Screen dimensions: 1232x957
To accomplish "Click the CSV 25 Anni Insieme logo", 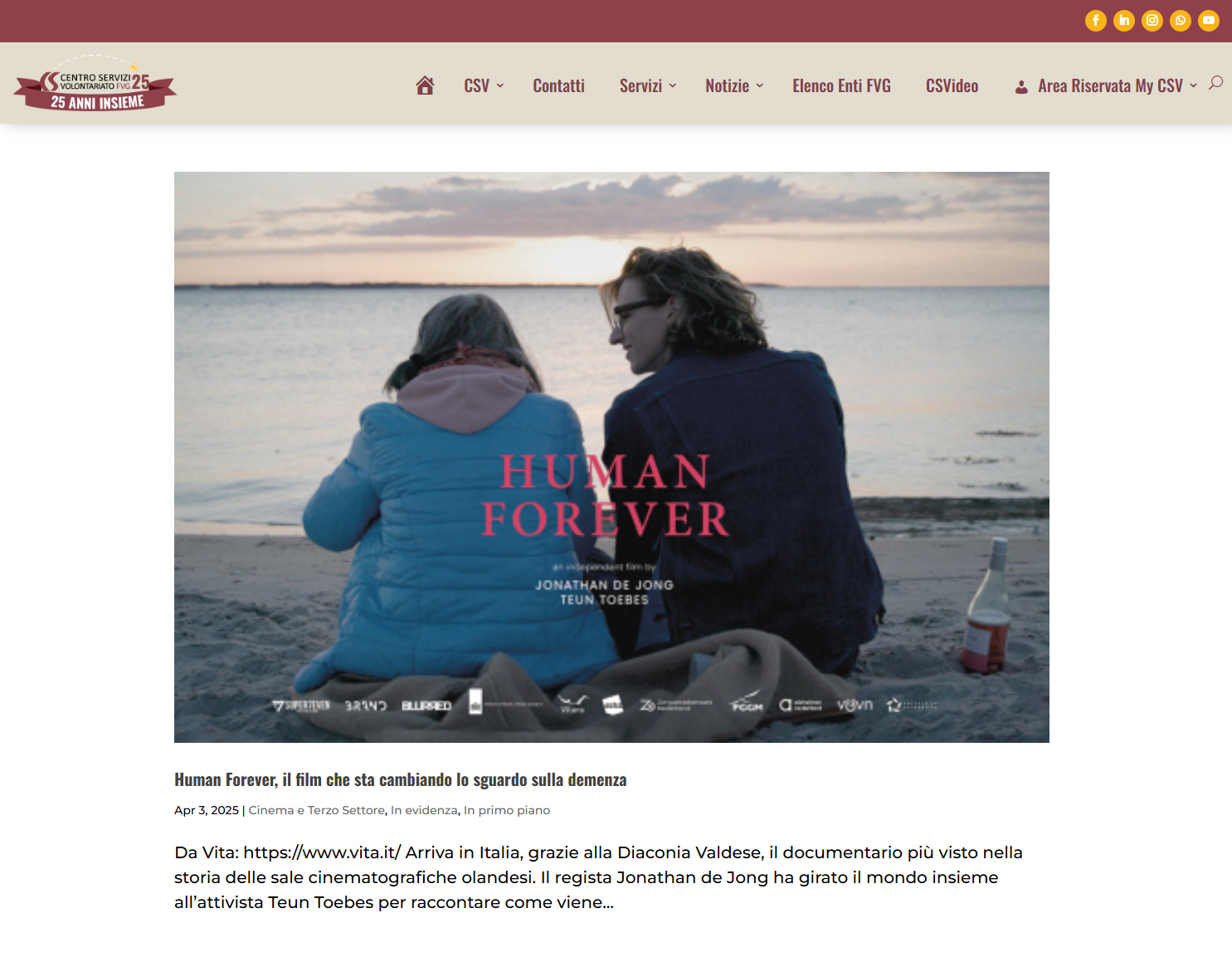I will point(95,83).
